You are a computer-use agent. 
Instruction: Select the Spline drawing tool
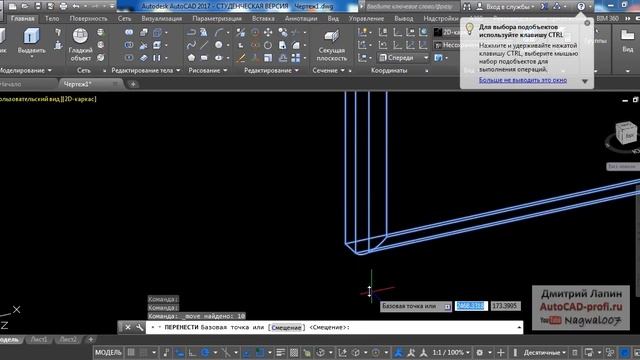191,45
